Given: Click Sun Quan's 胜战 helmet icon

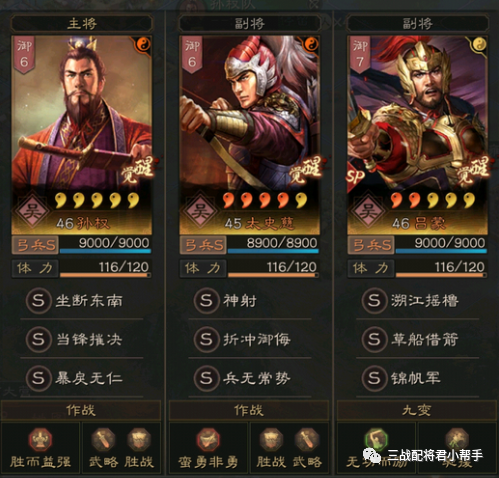Looking at the screenshot, I should pyautogui.click(x=139, y=440).
